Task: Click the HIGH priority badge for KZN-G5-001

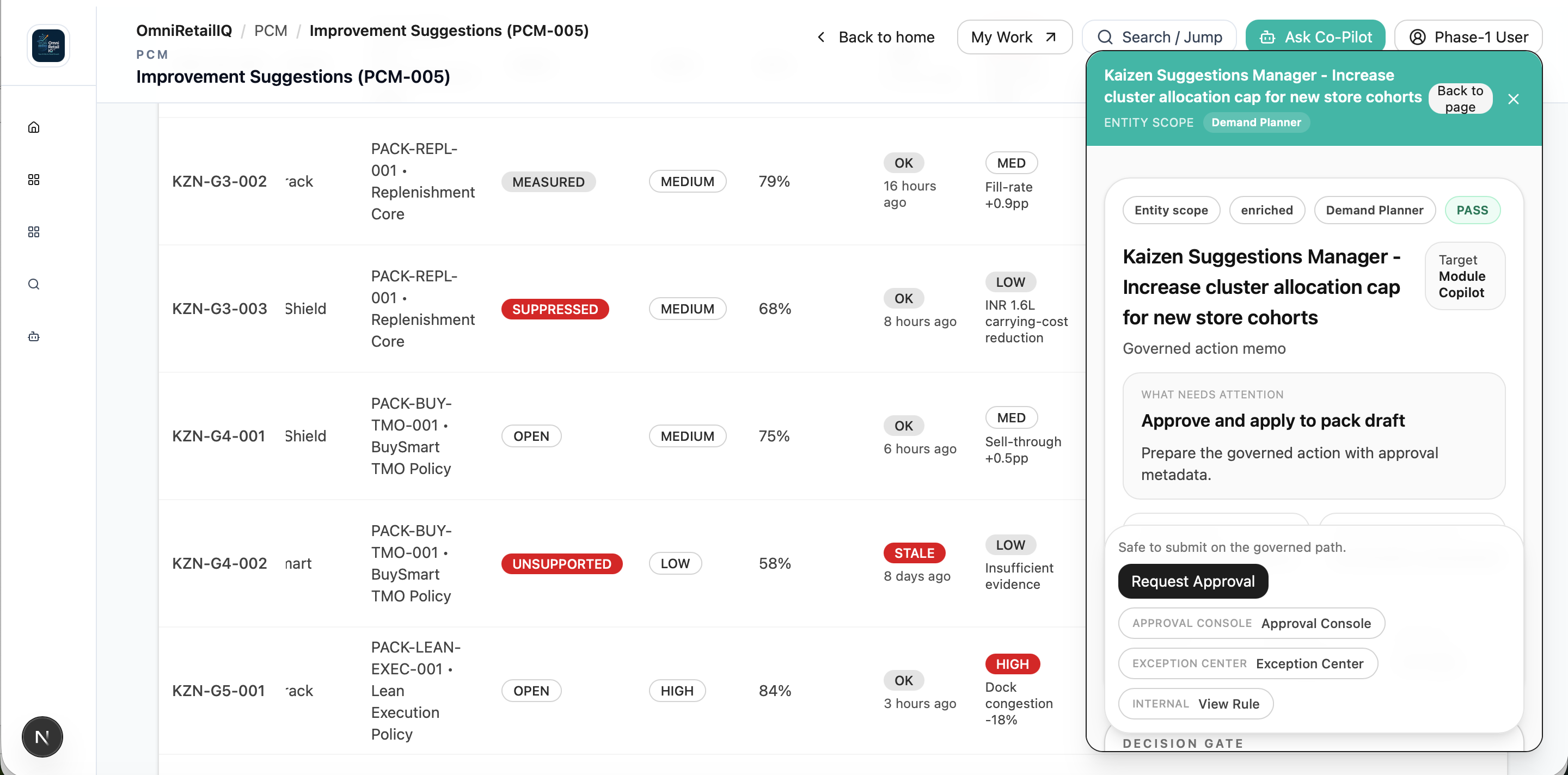Action: pyautogui.click(x=677, y=691)
